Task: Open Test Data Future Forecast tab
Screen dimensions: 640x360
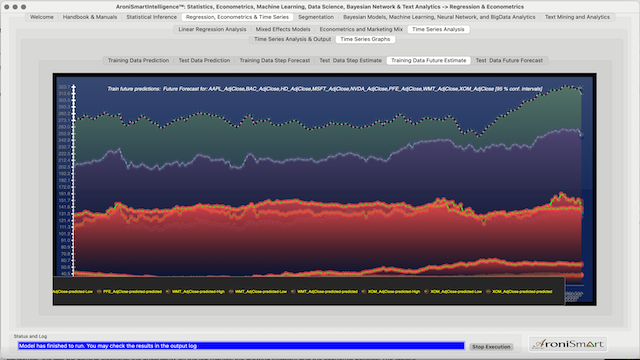Action: pyautogui.click(x=509, y=60)
